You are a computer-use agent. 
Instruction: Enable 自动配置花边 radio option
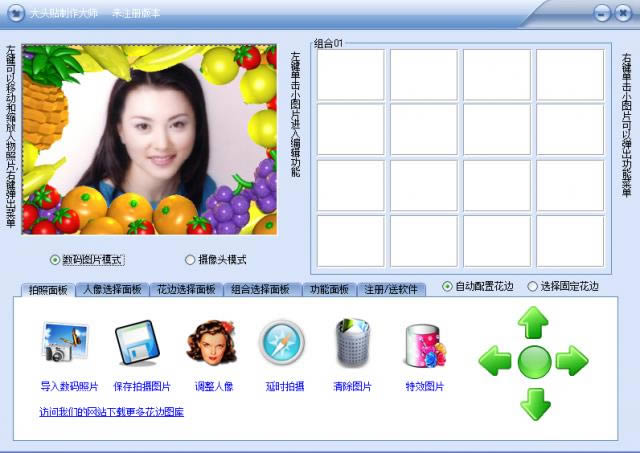[447, 286]
